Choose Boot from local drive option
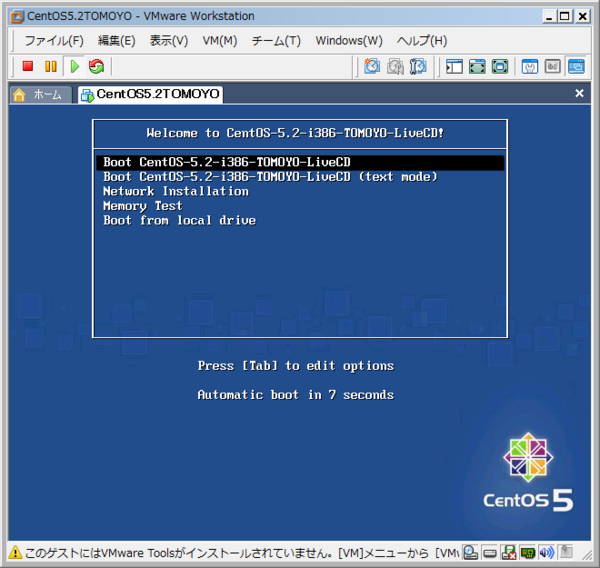 pyautogui.click(x=179, y=220)
